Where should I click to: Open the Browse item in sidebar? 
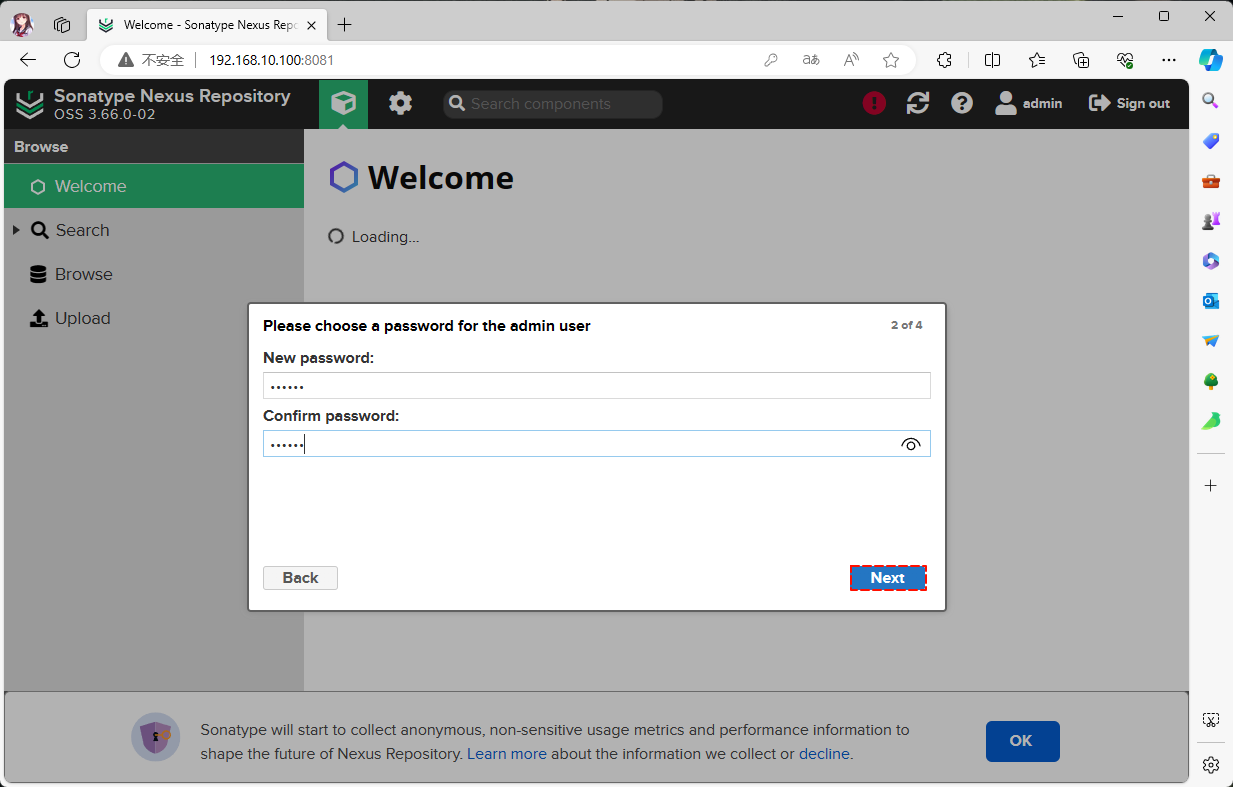[x=83, y=275]
